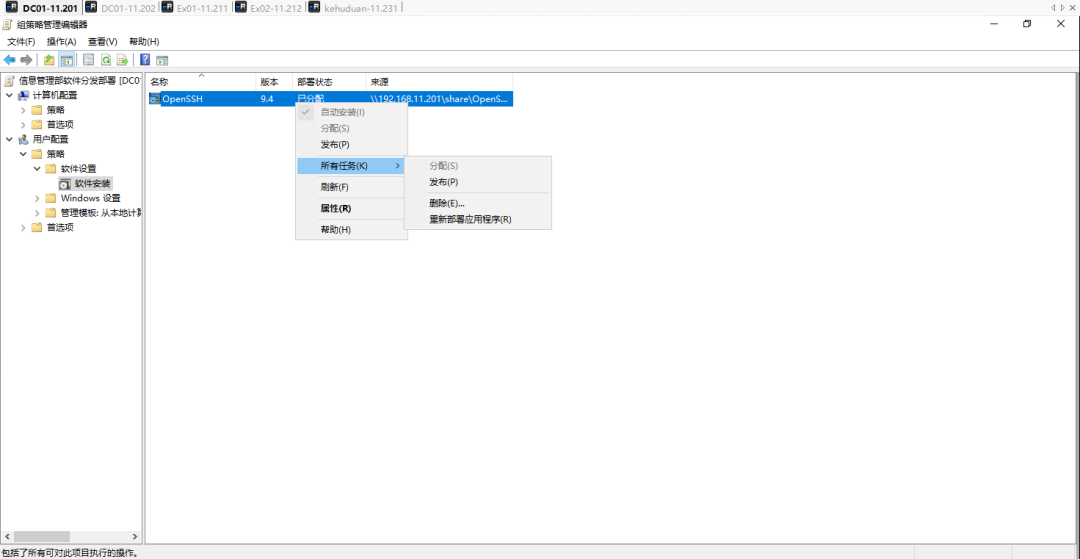Expand 首选项 under 计算机配置
The height and width of the screenshot is (559, 1080).
coord(23,125)
